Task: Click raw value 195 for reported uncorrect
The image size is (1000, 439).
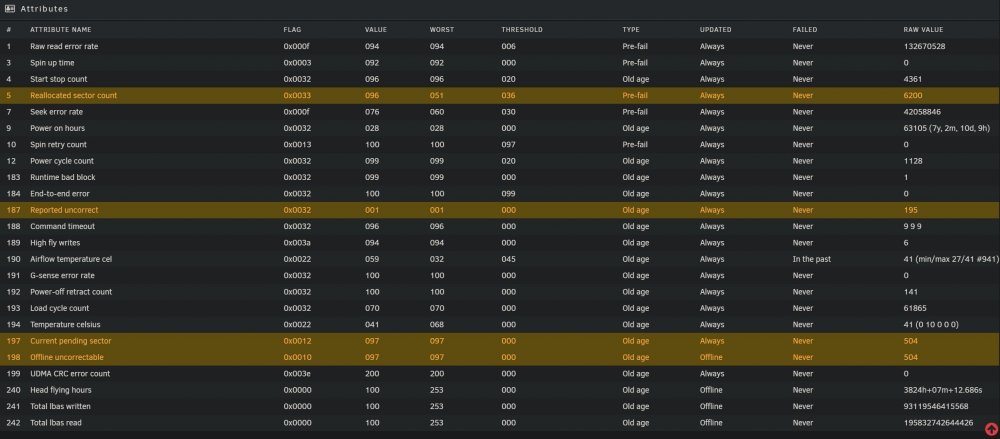Action: tap(910, 210)
